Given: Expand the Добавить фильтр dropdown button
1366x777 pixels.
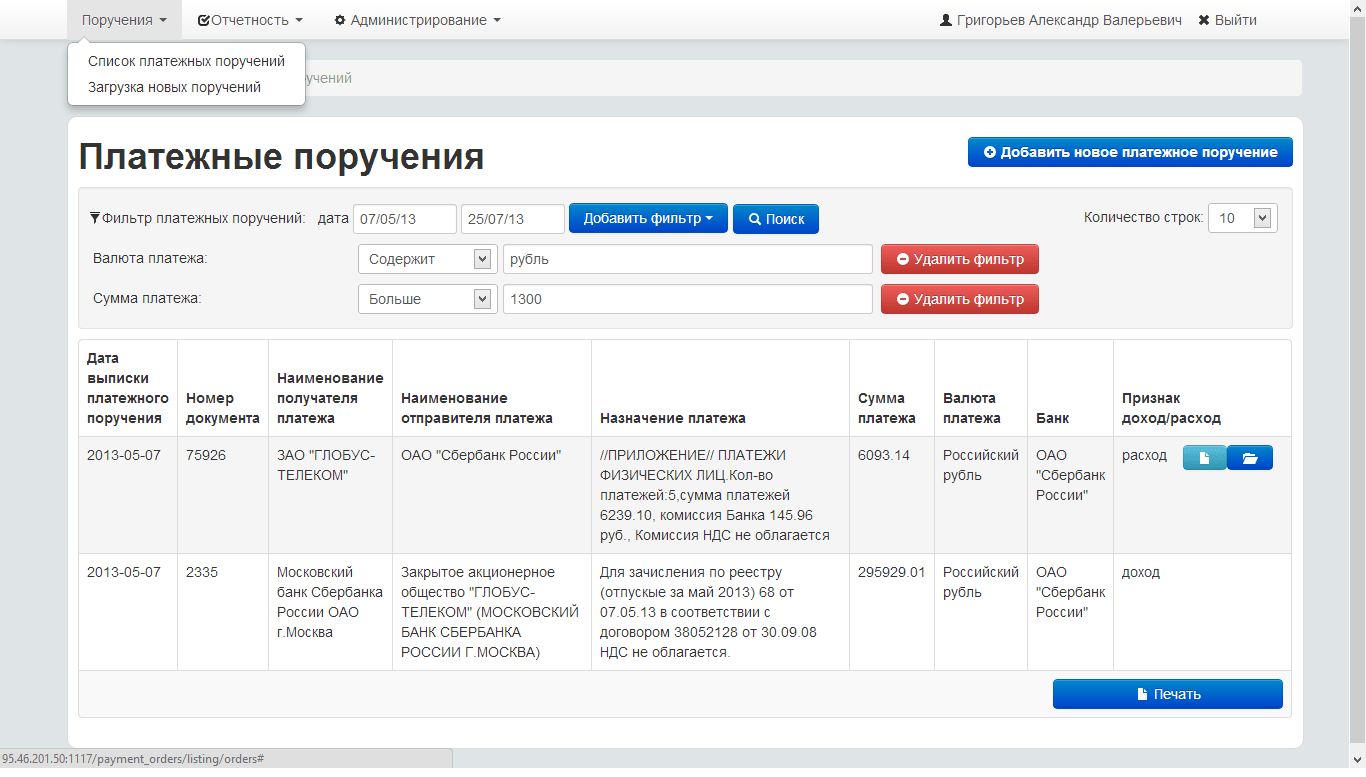Looking at the screenshot, I should point(648,218).
